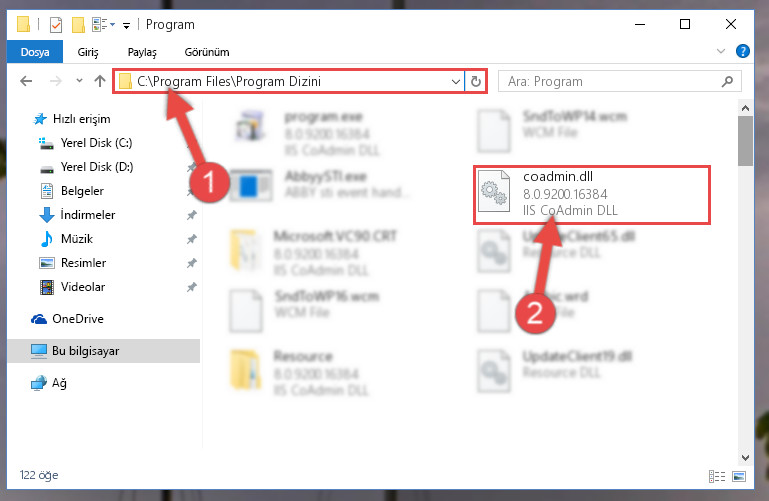Open the recent locations dropdown arrow
Image resolution: width=769 pixels, height=501 pixels.
pyautogui.click(x=79, y=81)
